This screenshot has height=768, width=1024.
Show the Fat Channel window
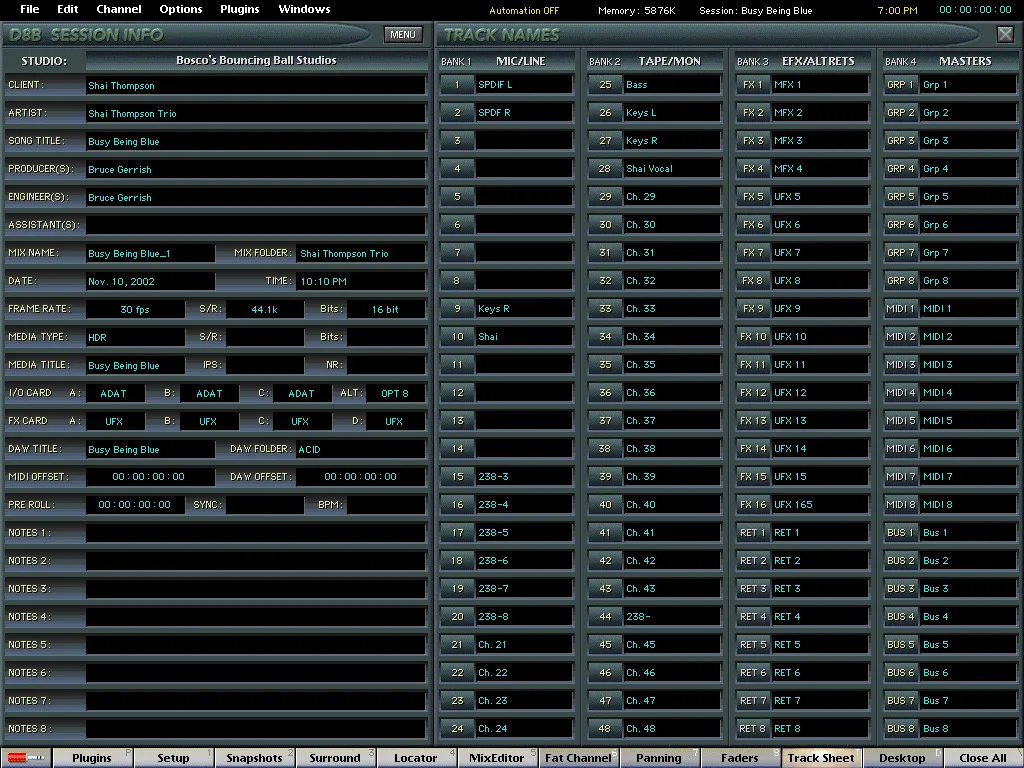click(x=578, y=758)
